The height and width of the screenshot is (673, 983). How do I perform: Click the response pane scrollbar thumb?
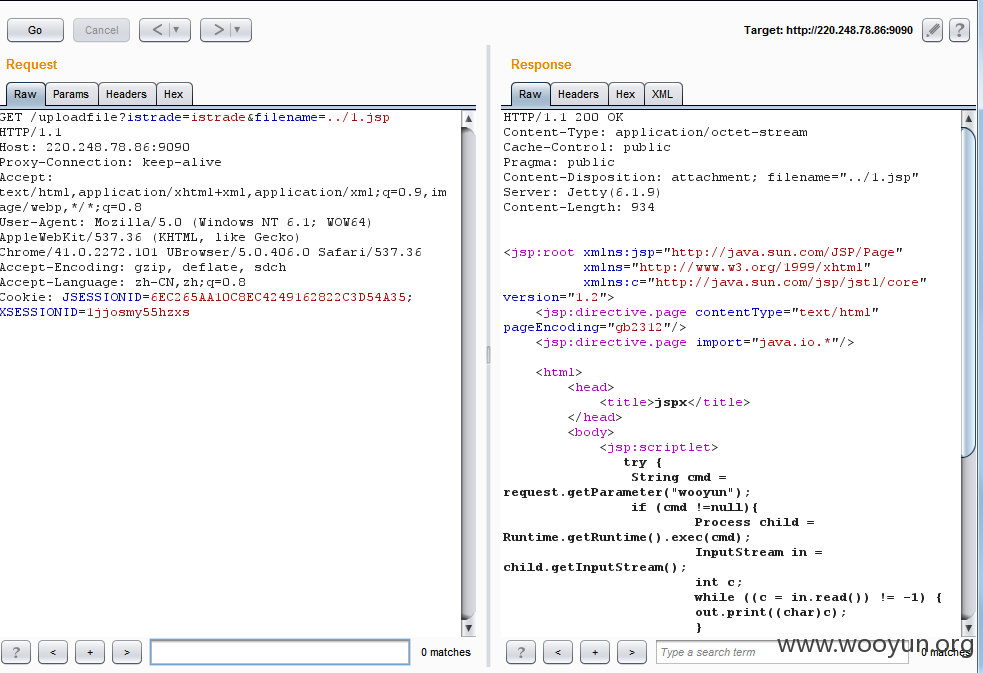pyautogui.click(x=969, y=291)
